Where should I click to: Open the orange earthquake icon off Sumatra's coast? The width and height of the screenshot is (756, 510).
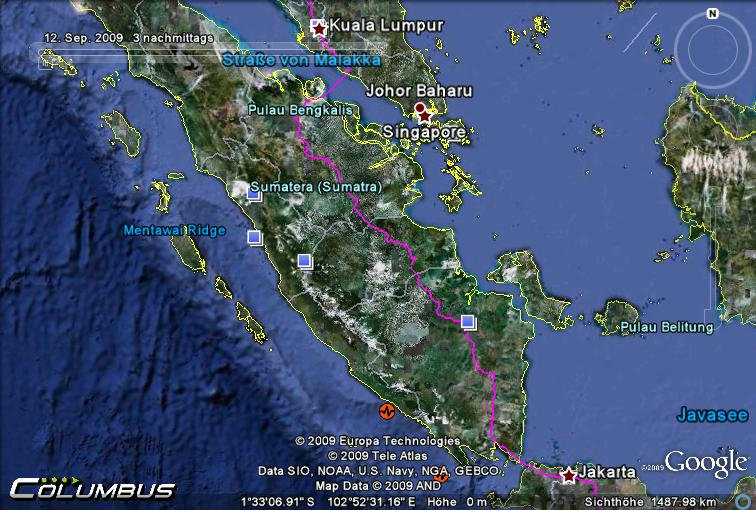pyautogui.click(x=384, y=412)
